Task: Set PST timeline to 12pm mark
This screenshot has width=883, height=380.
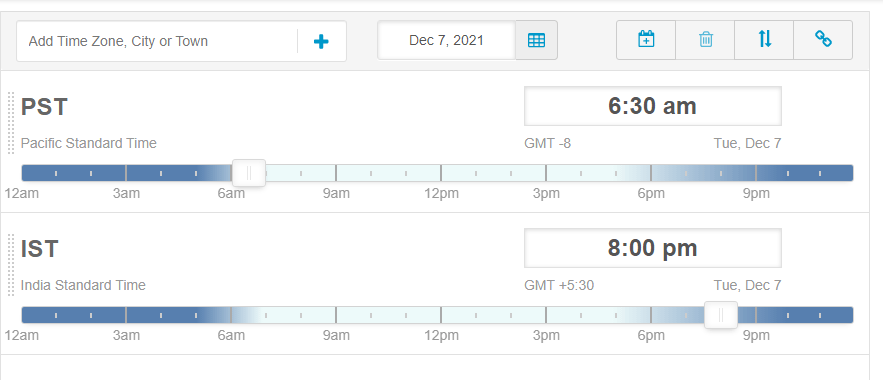Action: (441, 173)
